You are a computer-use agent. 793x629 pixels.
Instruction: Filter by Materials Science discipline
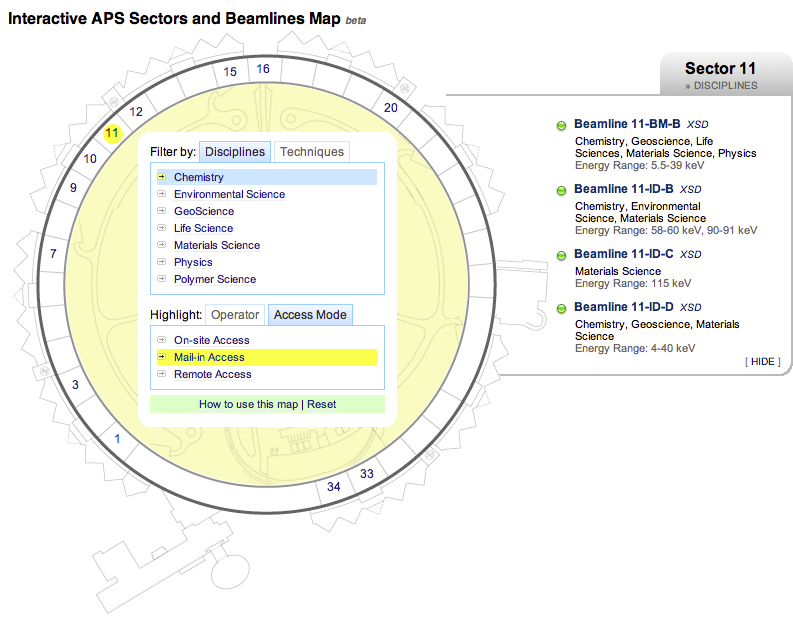216,245
